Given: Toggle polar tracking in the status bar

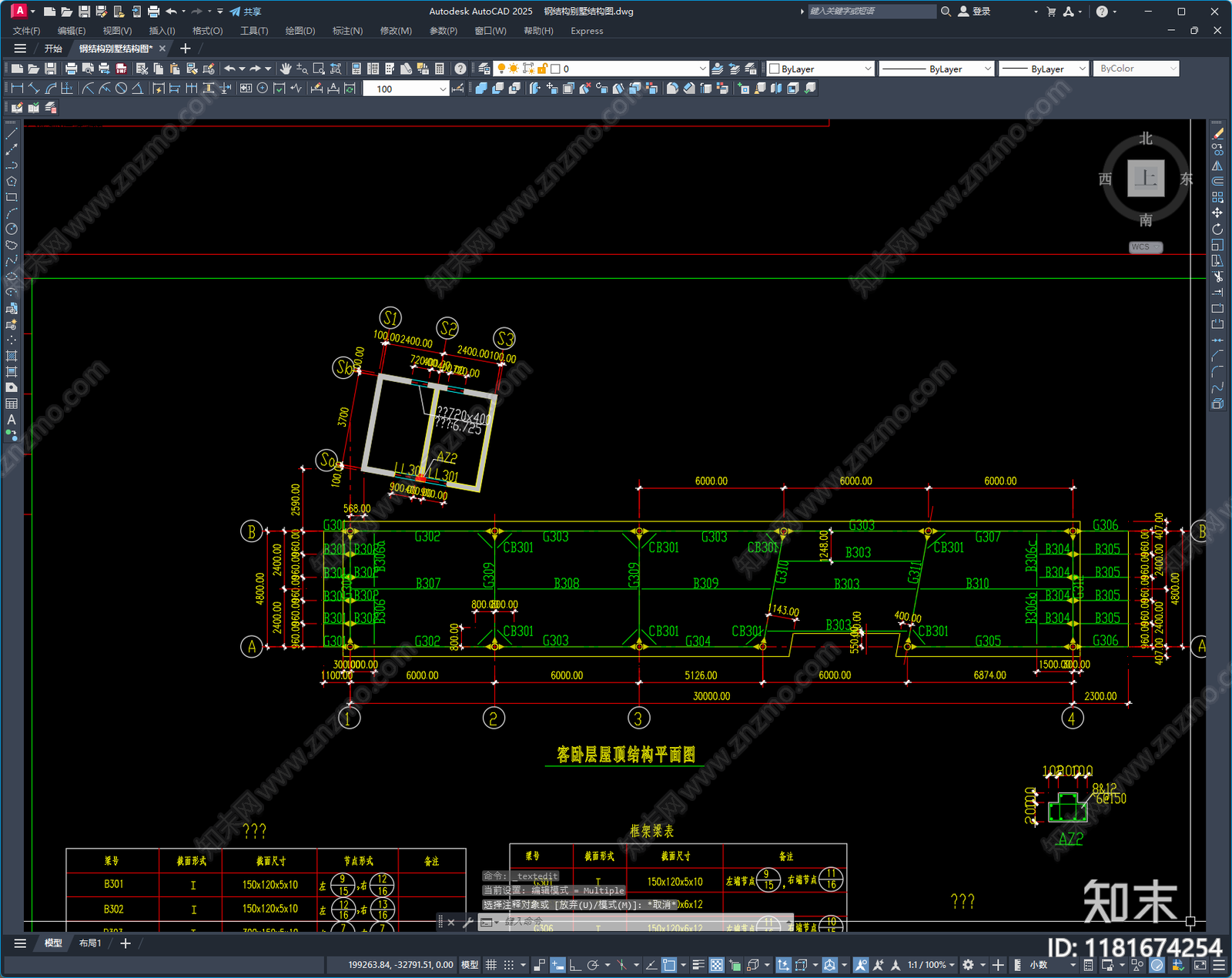Looking at the screenshot, I should [x=593, y=965].
